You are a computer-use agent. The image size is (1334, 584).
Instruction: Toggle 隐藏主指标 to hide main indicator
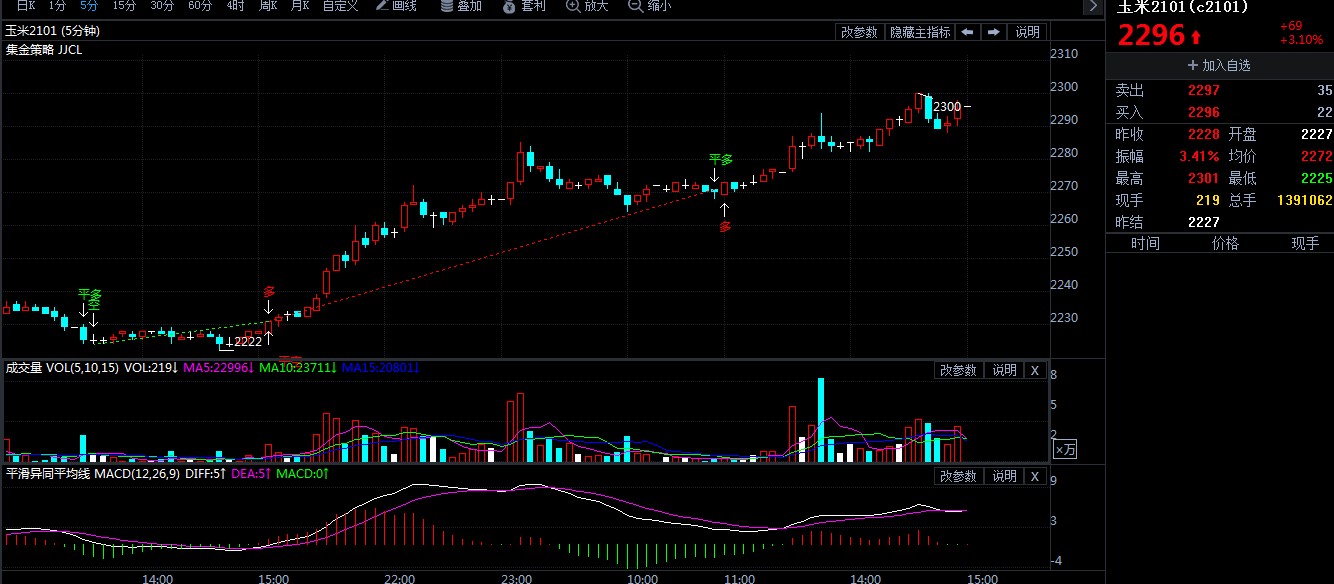click(x=920, y=32)
